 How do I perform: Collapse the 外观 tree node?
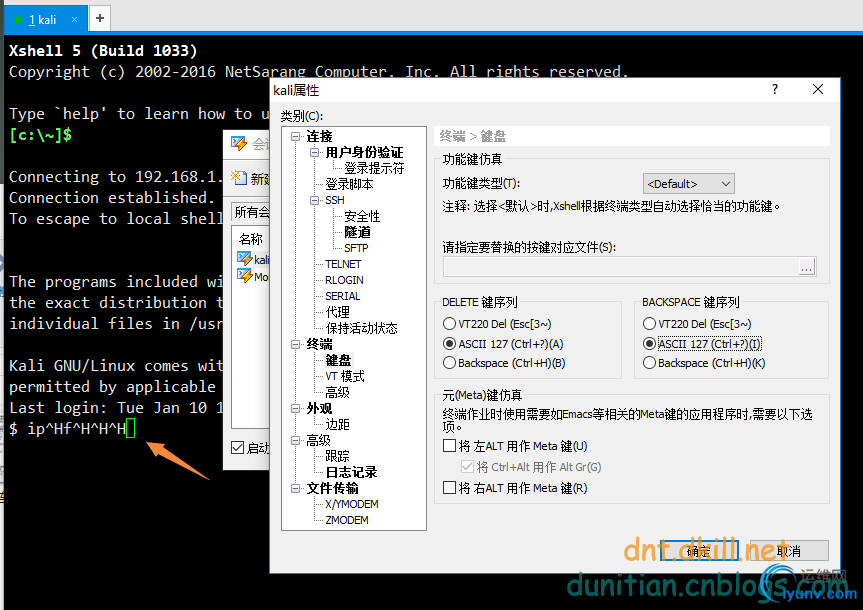(x=296, y=409)
